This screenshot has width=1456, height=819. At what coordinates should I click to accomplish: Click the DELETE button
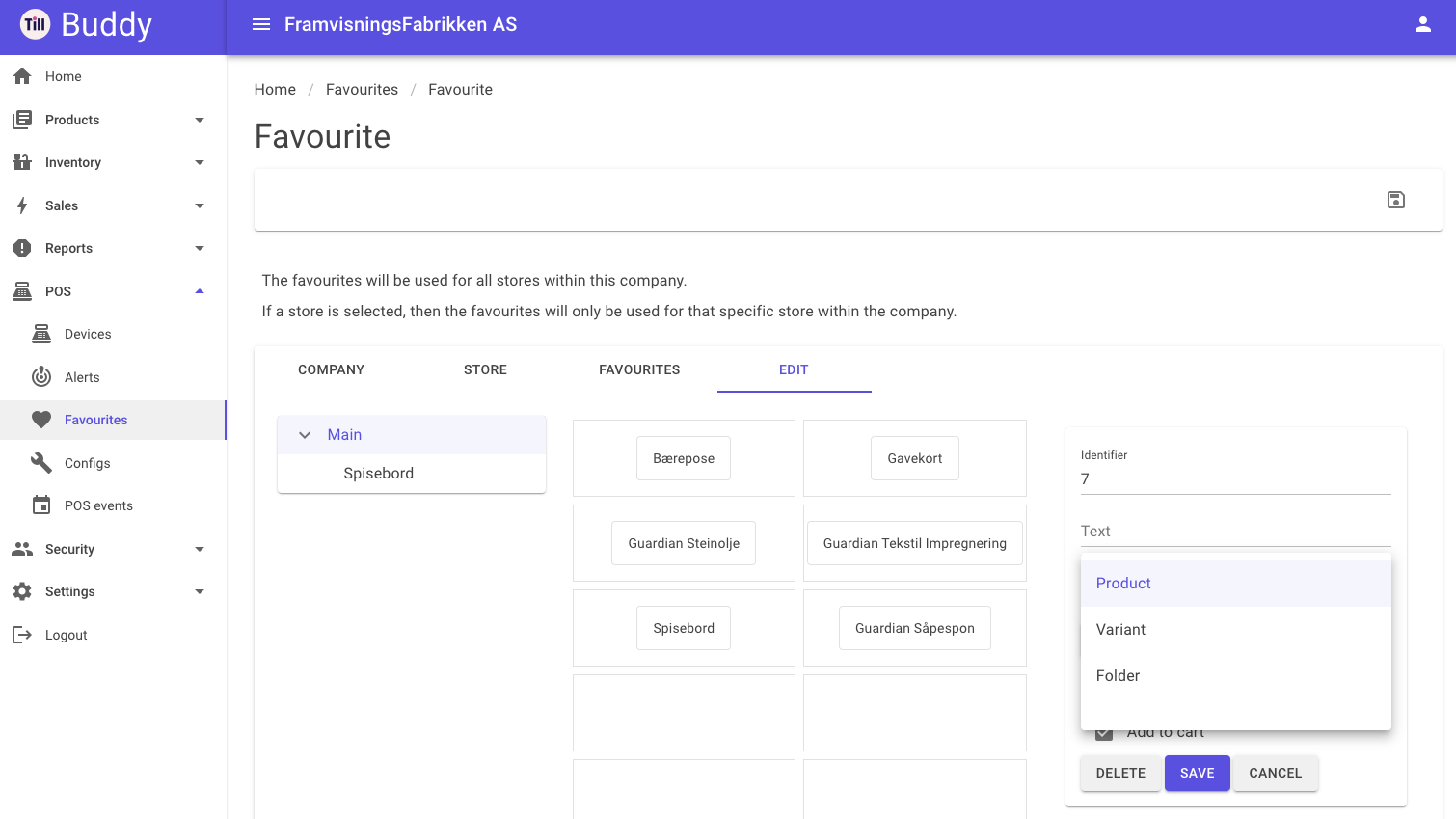[x=1120, y=773]
